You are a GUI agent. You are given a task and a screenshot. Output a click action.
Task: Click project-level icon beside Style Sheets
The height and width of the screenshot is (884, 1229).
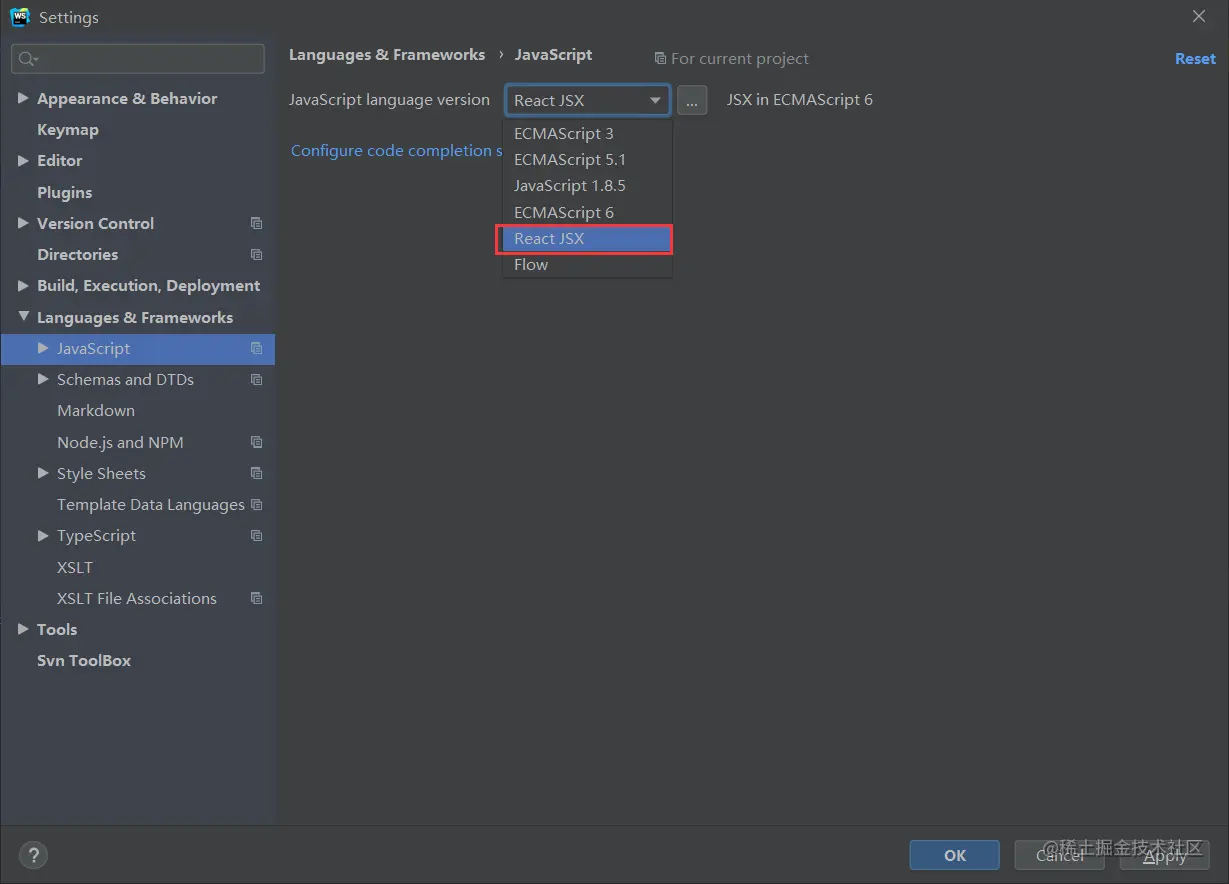pos(257,473)
